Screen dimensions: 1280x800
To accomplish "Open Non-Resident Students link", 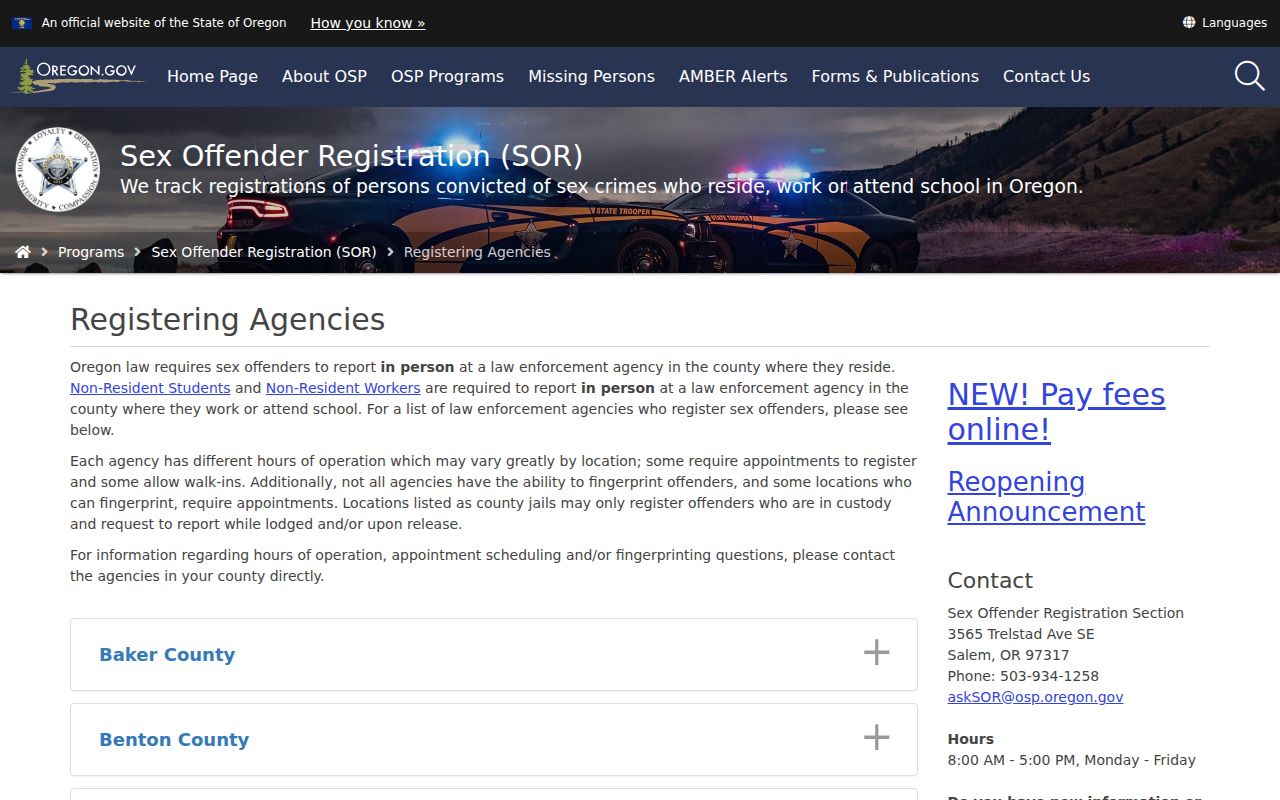I will [x=150, y=388].
